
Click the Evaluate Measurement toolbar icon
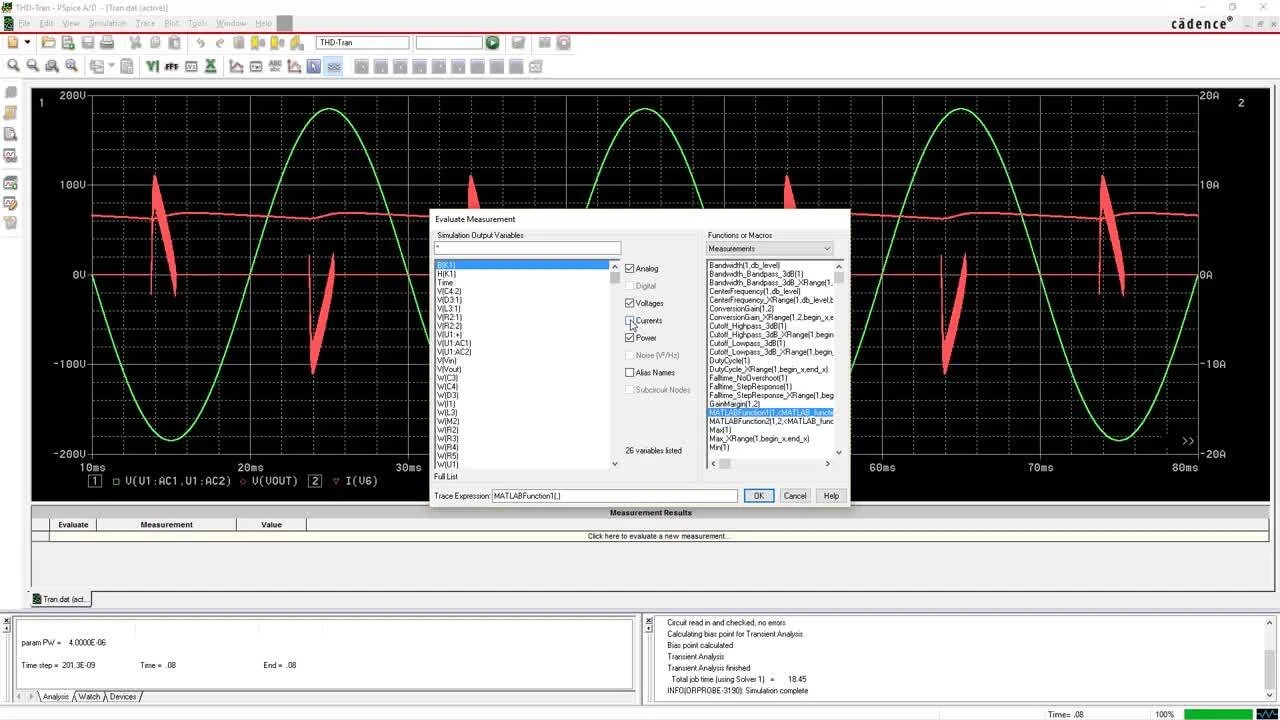(x=256, y=66)
